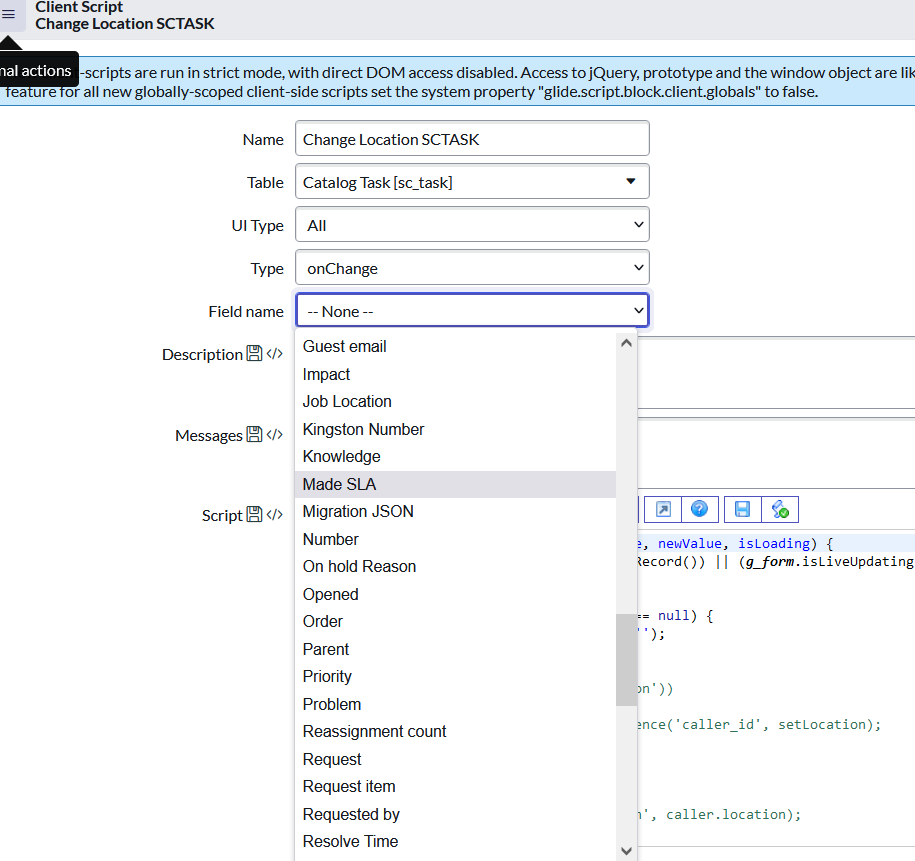This screenshot has width=915, height=861.
Task: Click the Field name label
Action: [x=246, y=312]
